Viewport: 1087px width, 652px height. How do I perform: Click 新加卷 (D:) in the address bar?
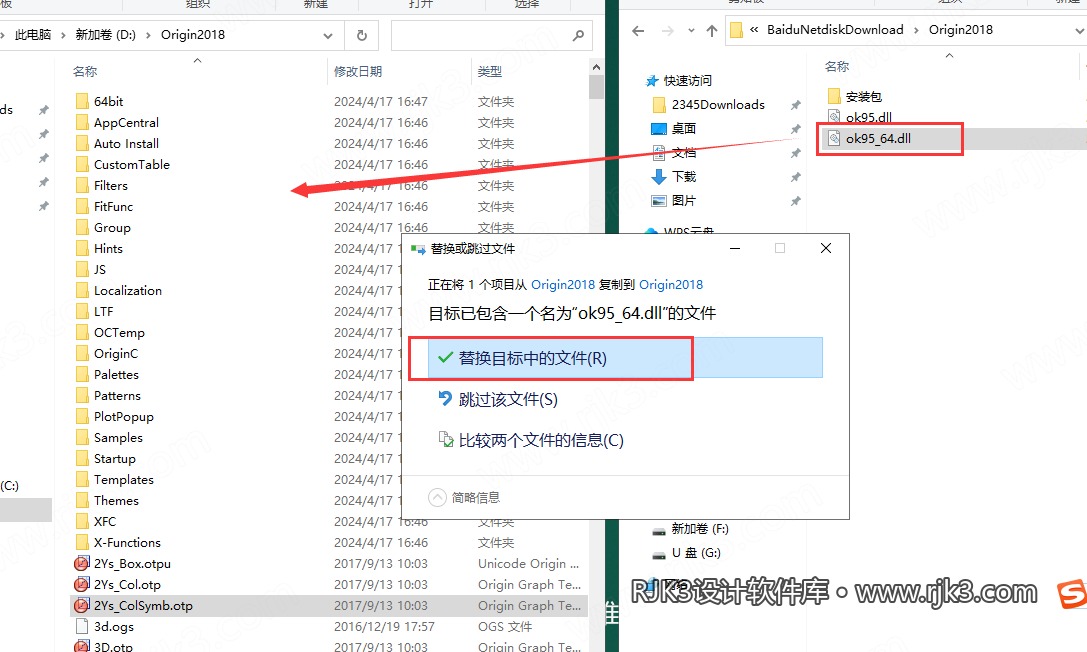[x=105, y=35]
